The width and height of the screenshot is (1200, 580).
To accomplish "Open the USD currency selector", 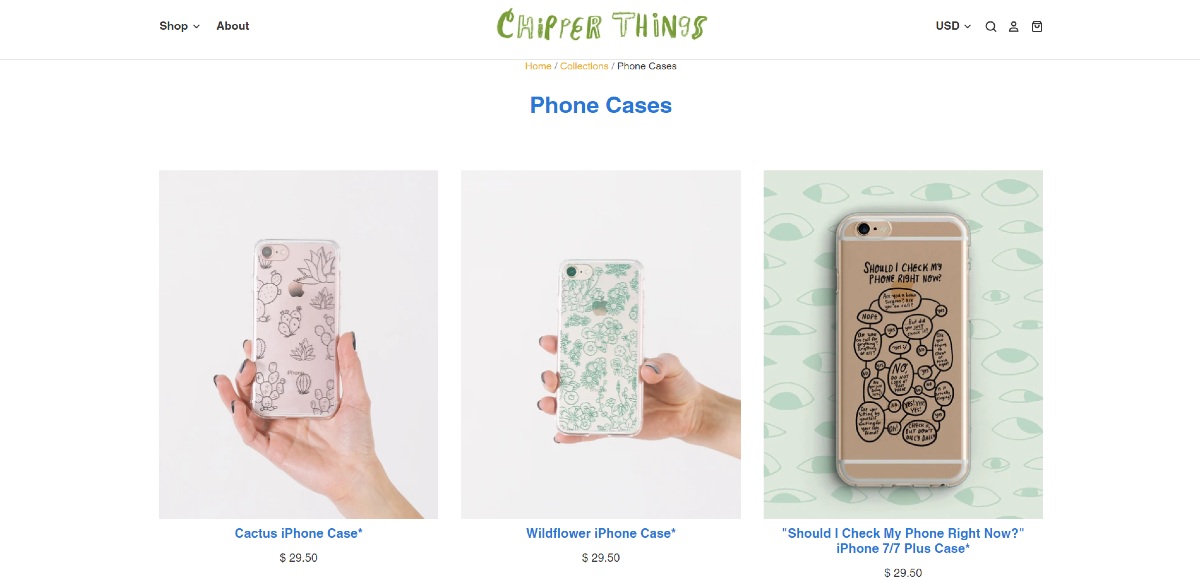I will point(953,26).
